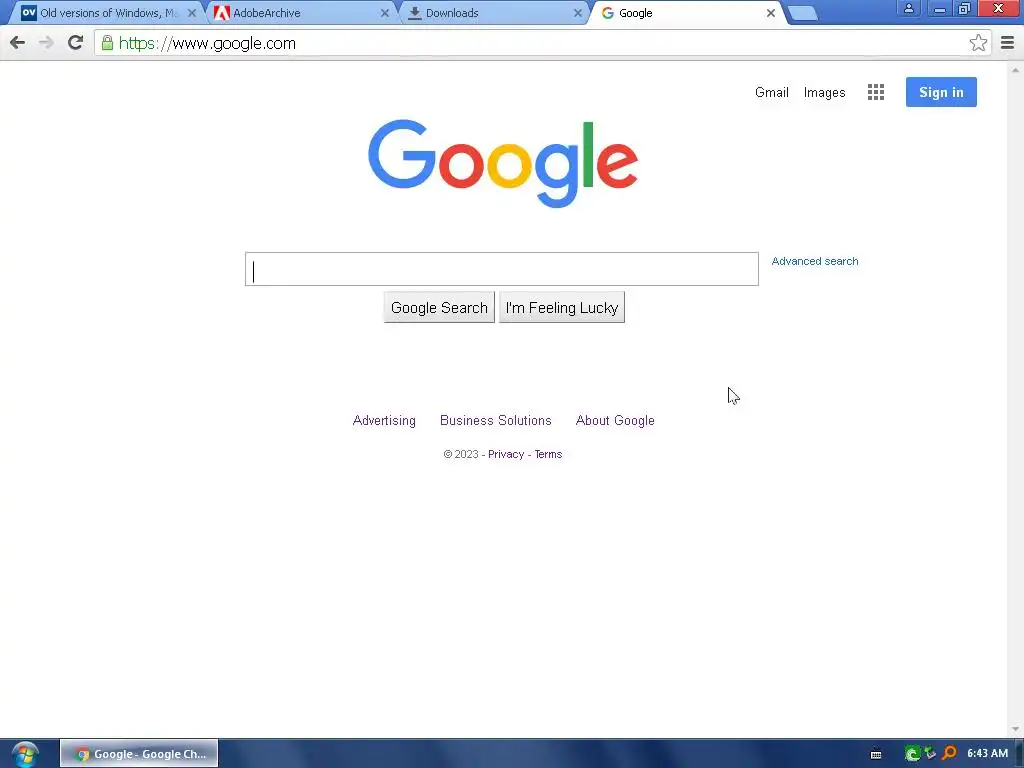Open the Windows Start orb

click(x=25, y=754)
